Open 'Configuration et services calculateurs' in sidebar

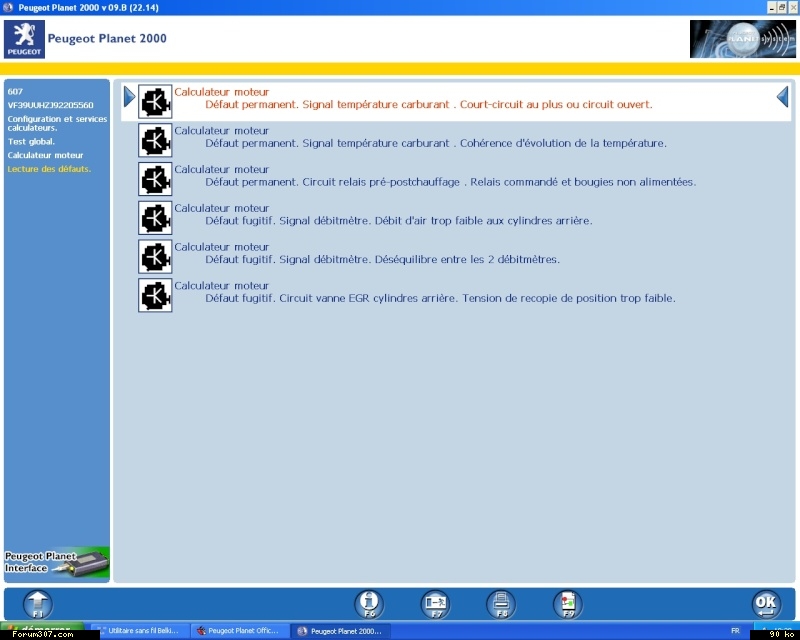pyautogui.click(x=55, y=123)
